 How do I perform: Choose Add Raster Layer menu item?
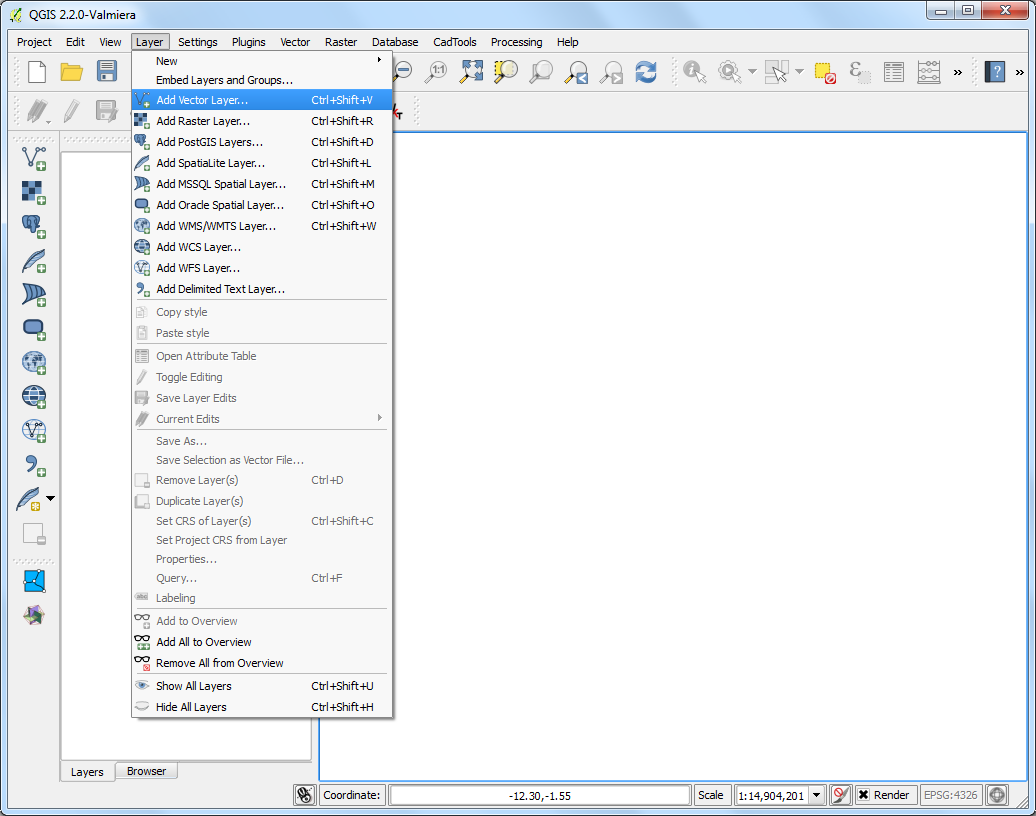[262, 121]
